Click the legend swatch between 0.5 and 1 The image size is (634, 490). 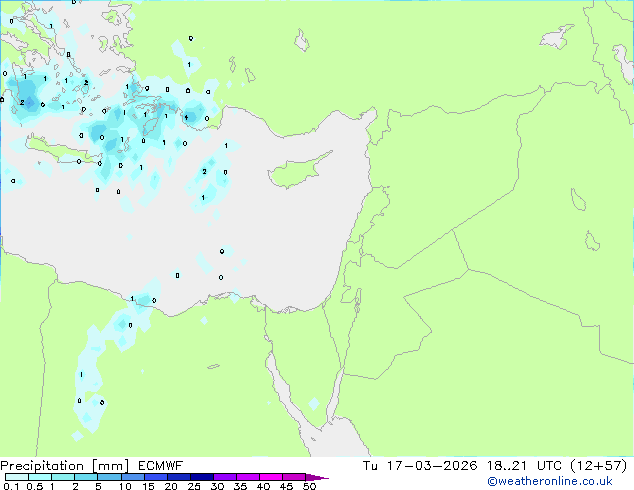click(x=40, y=477)
